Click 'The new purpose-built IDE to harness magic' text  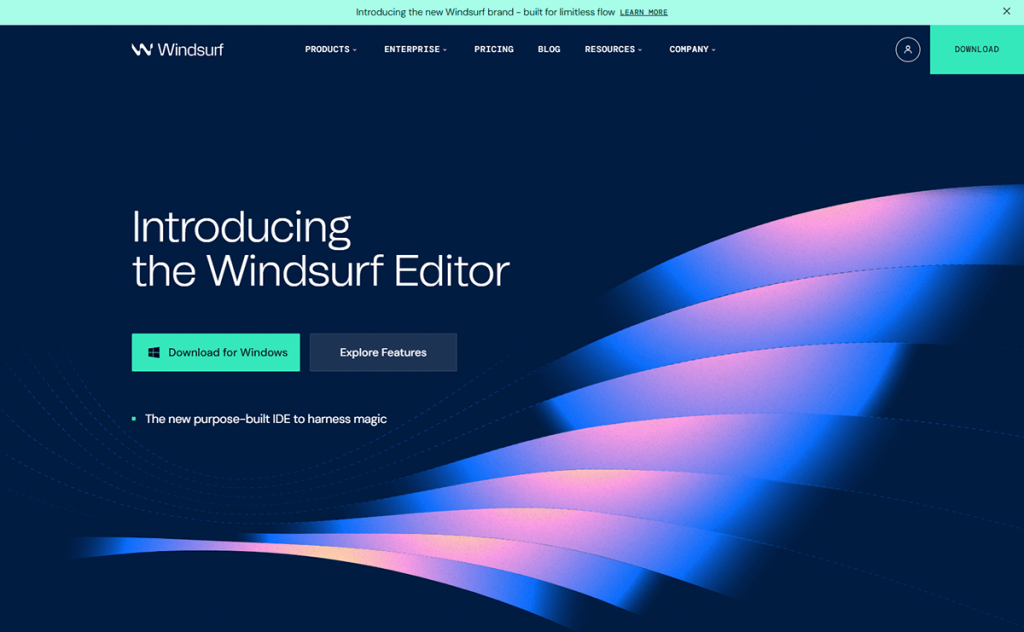266,419
